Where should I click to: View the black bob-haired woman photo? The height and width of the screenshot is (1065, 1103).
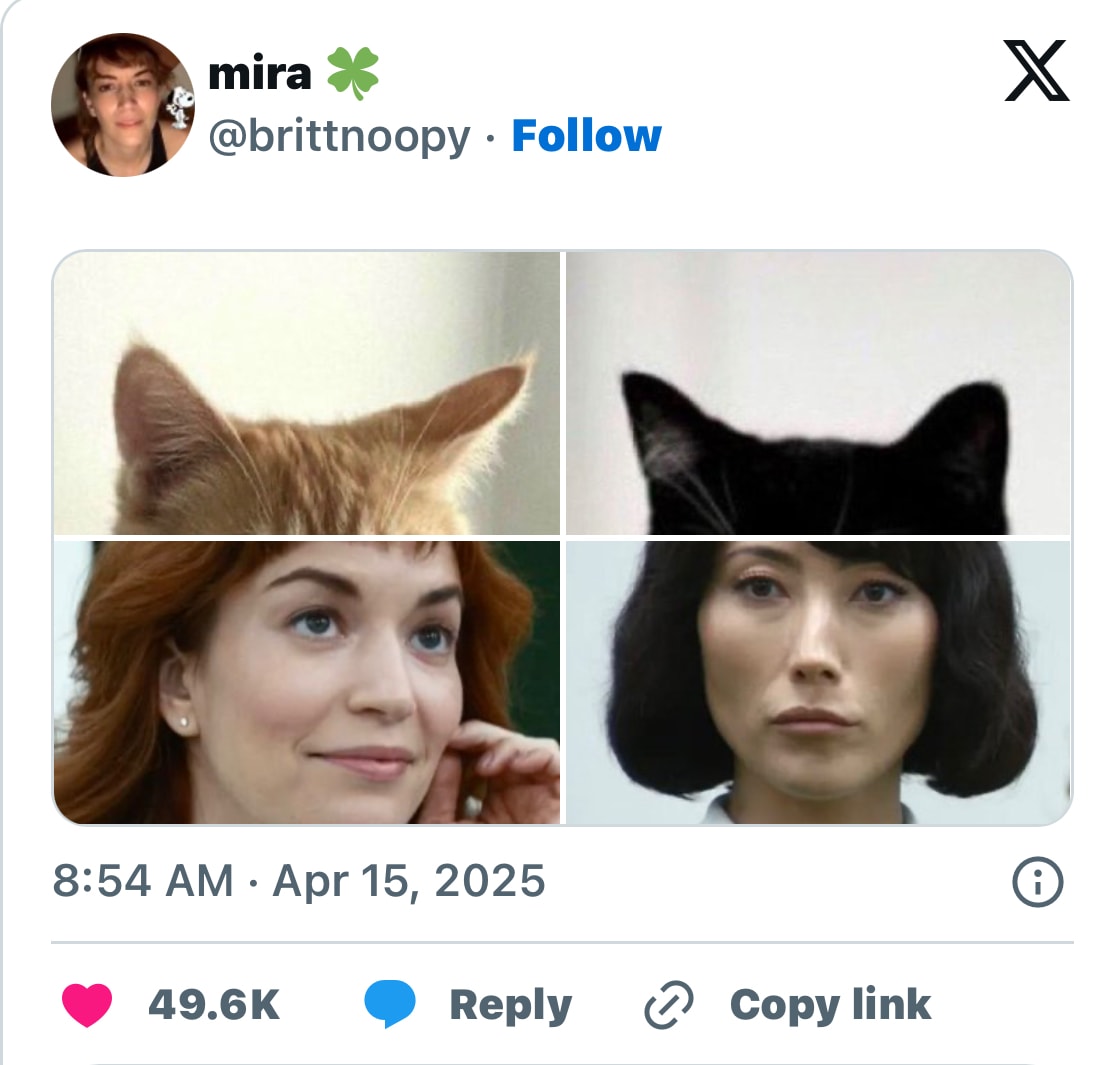coord(818,682)
